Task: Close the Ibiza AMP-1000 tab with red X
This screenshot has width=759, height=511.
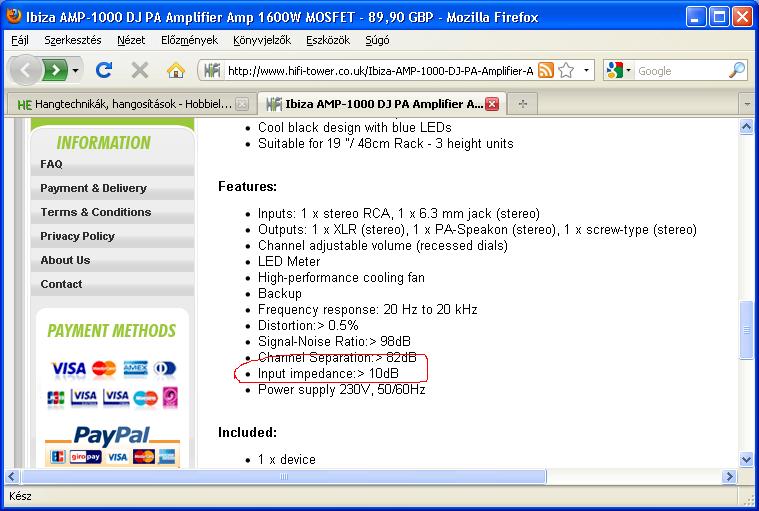Action: tap(492, 104)
